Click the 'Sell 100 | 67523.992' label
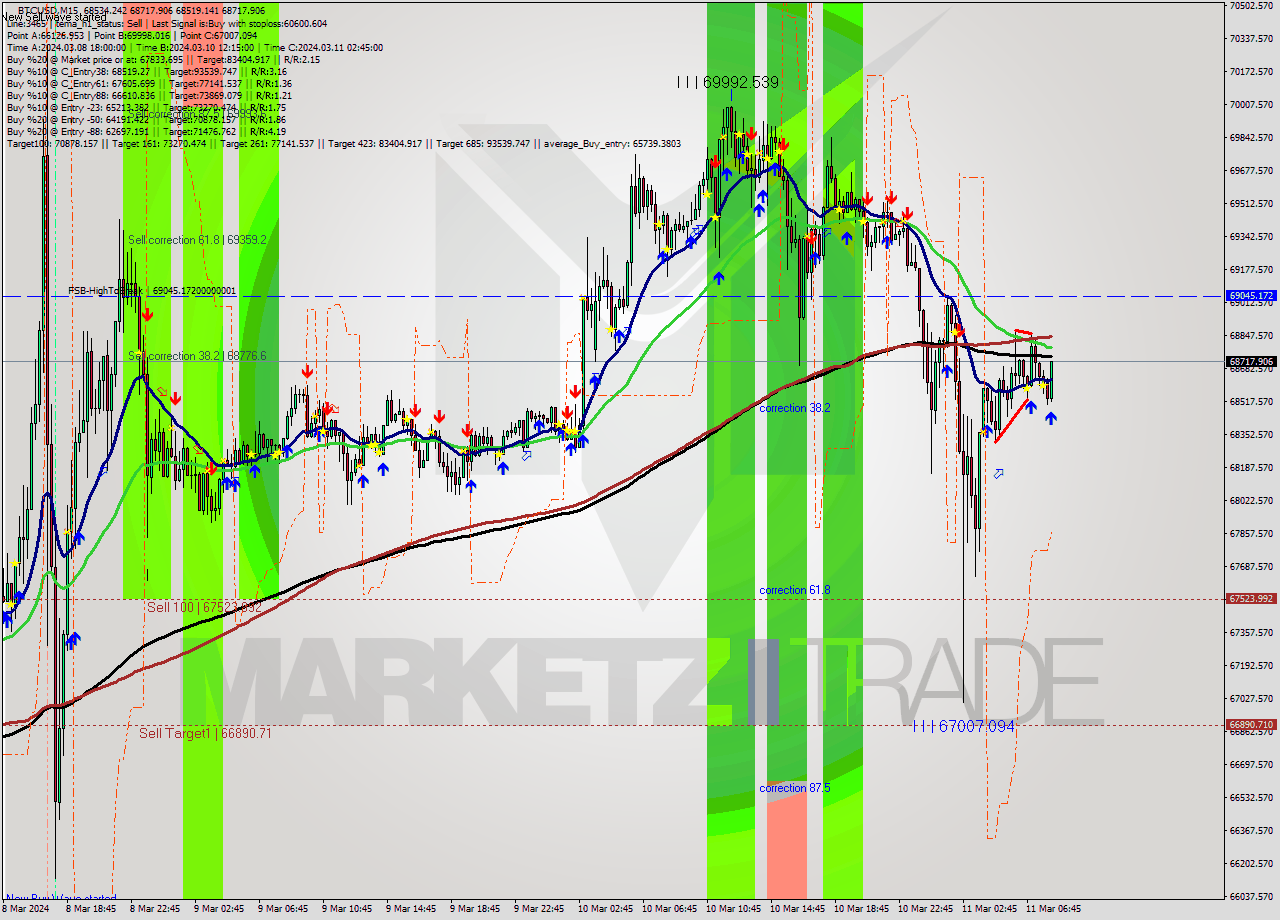Screen dimensions: 1280x920 [x=204, y=607]
